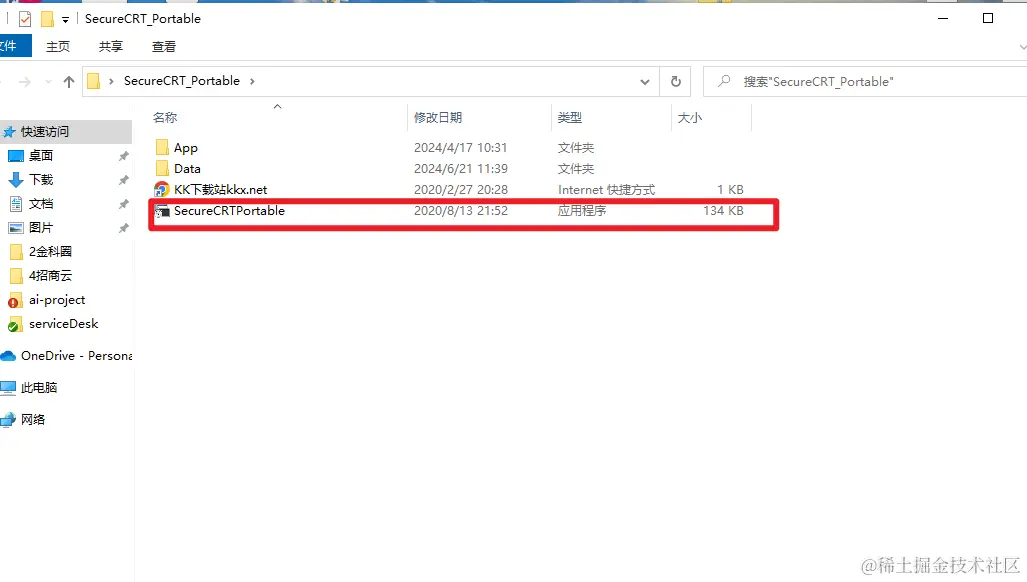The width and height of the screenshot is (1027, 582).
Task: Click the 此电脑 computer icon
Action: point(8,388)
